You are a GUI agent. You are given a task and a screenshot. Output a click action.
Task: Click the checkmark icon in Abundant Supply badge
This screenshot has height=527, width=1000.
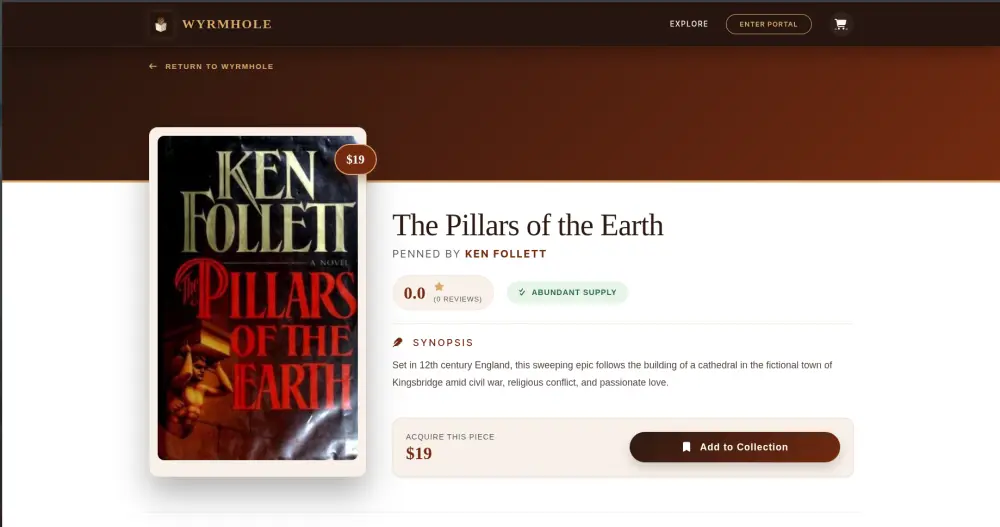click(x=522, y=292)
